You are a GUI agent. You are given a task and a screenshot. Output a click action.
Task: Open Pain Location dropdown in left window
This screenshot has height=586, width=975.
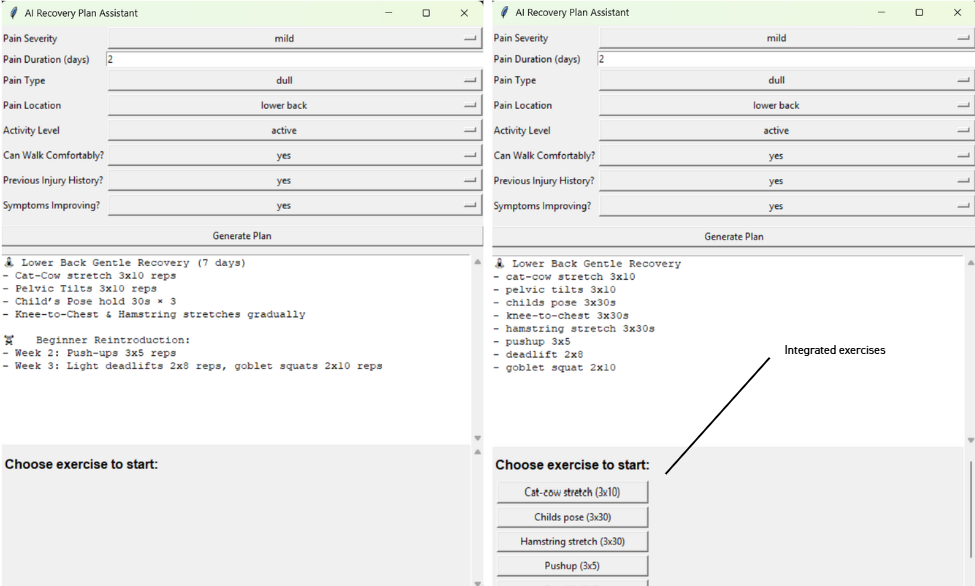pos(295,105)
